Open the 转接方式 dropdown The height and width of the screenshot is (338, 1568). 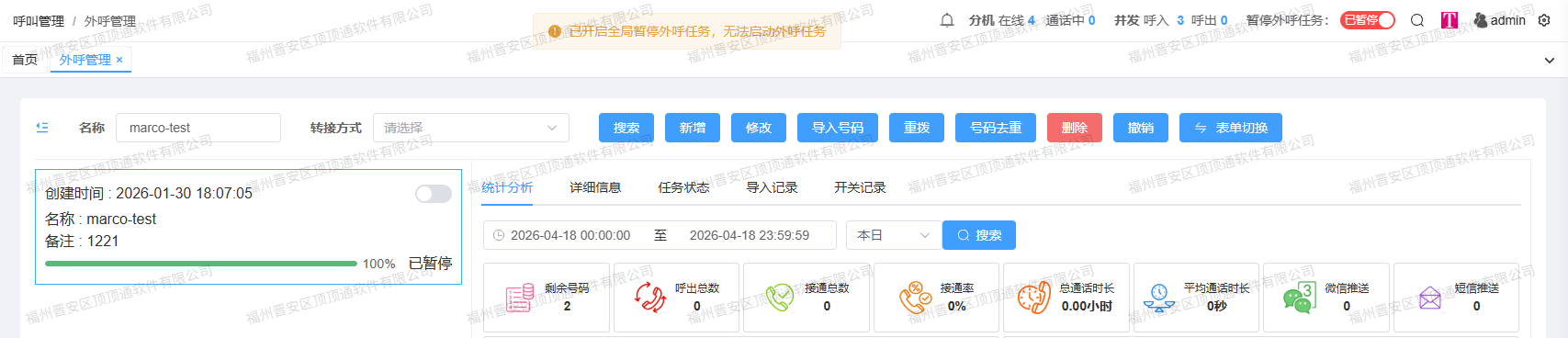pos(471,128)
